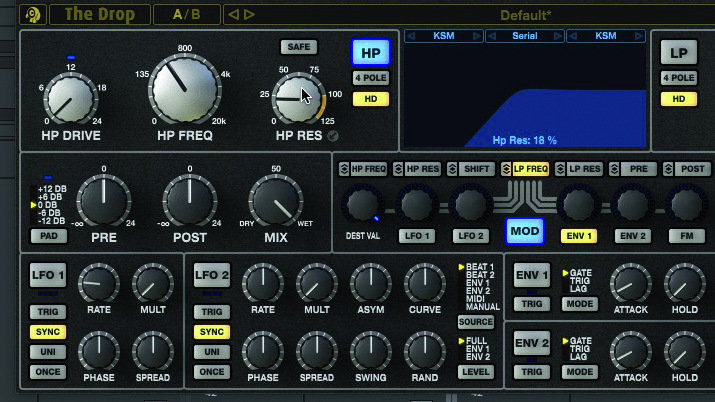
Task: Select the LFO 1 modulation source tab
Action: 417,236
